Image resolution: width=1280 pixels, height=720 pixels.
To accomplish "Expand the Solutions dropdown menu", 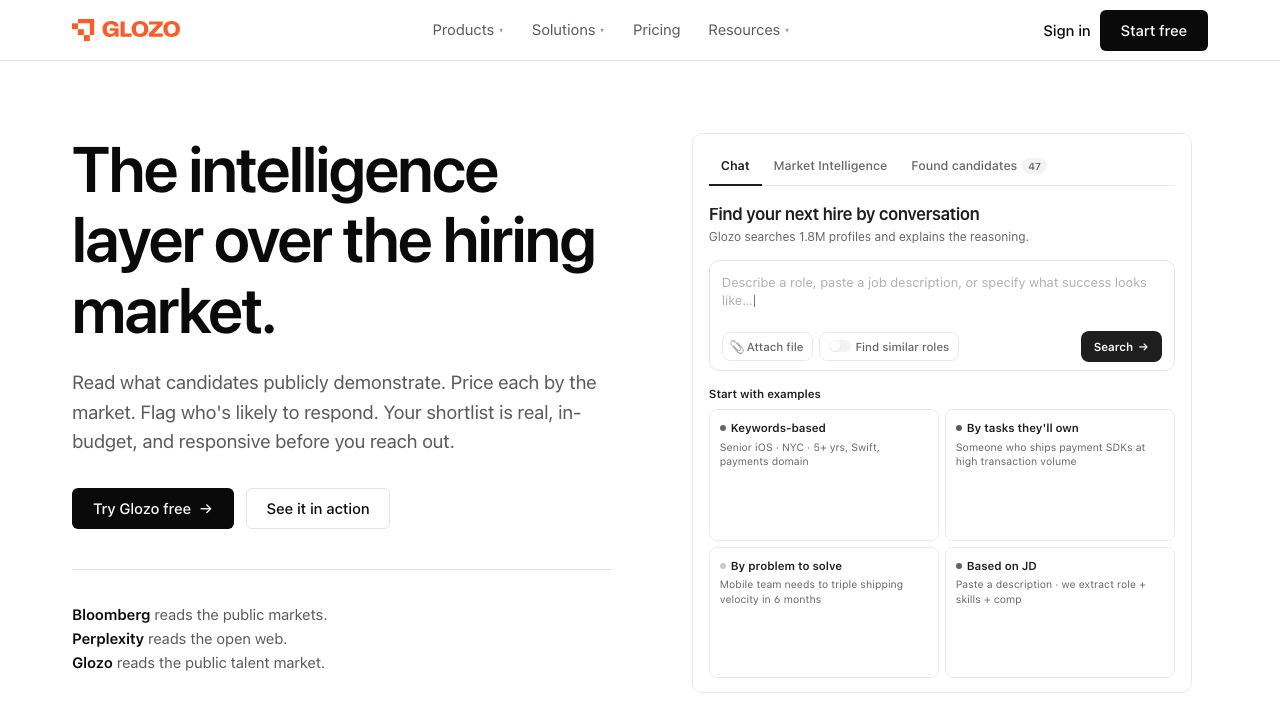I will [568, 30].
